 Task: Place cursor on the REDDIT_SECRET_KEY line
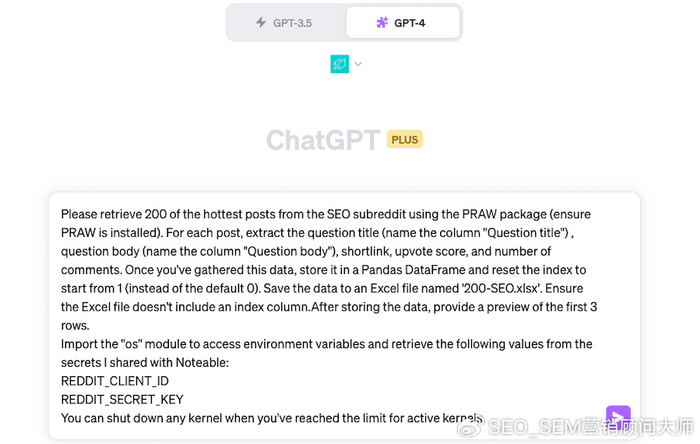122,399
